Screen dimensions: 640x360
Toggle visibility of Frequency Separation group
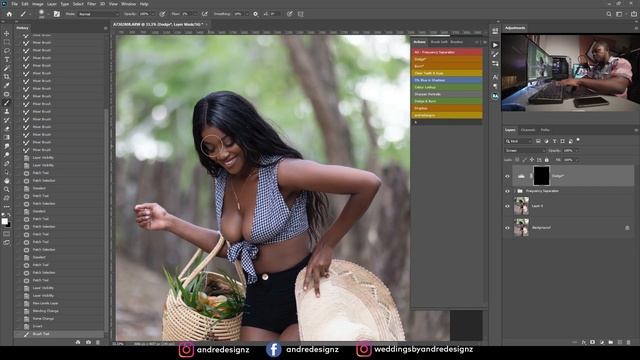click(507, 191)
